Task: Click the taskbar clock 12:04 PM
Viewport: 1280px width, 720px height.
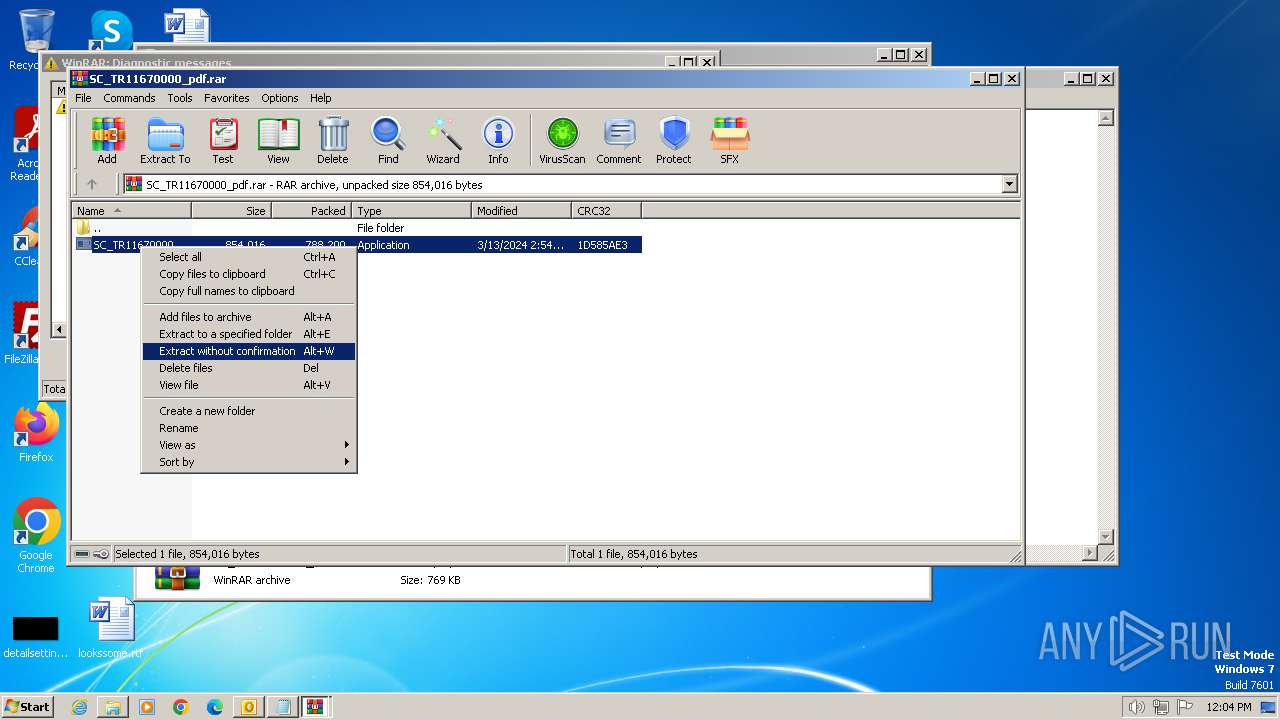Action: (1229, 707)
